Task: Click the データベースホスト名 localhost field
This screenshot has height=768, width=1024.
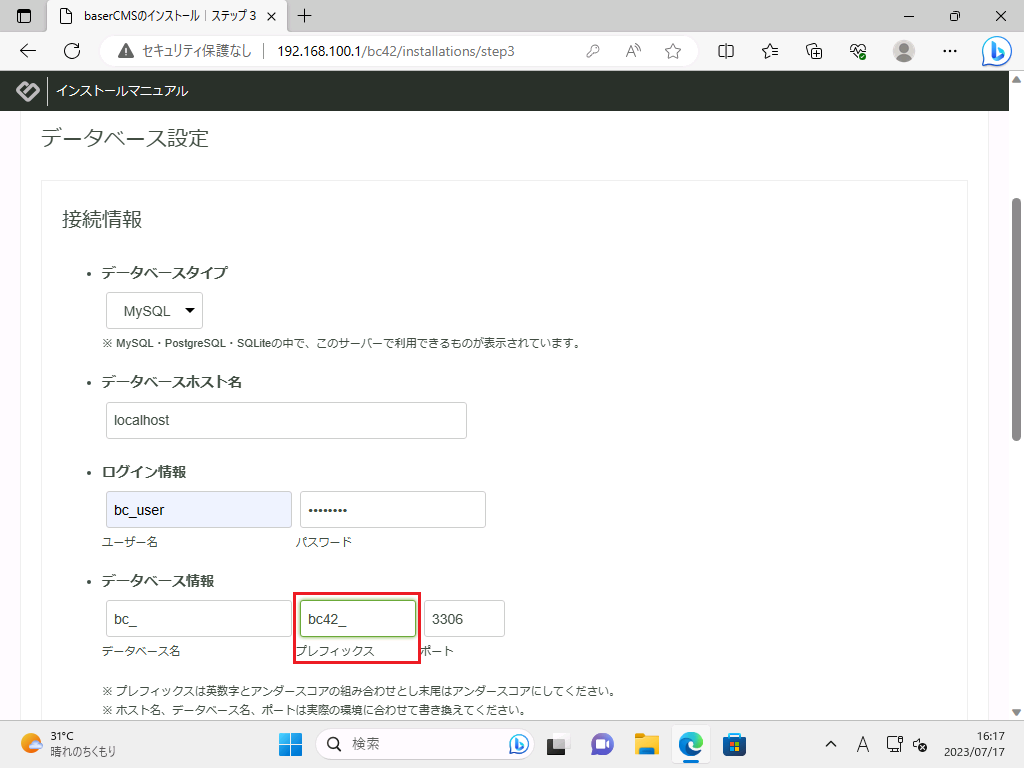Action: pyautogui.click(x=286, y=420)
